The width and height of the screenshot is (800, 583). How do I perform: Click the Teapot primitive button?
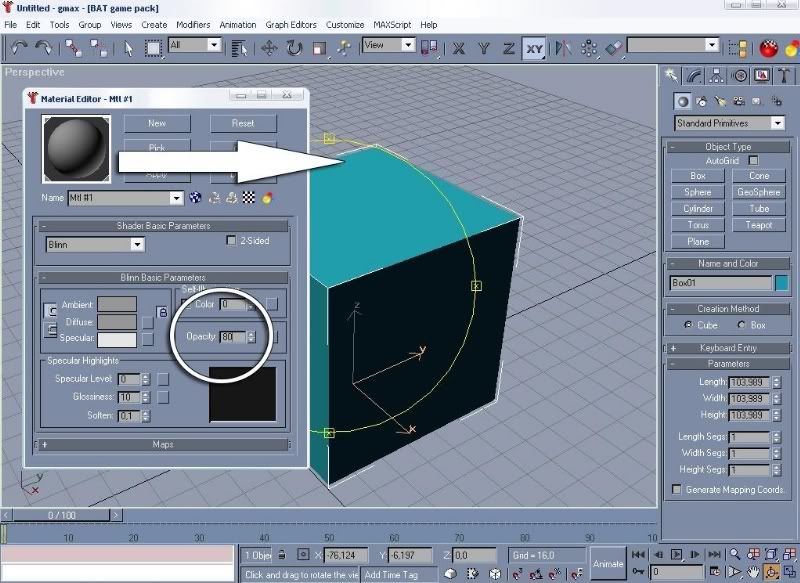[x=759, y=225]
